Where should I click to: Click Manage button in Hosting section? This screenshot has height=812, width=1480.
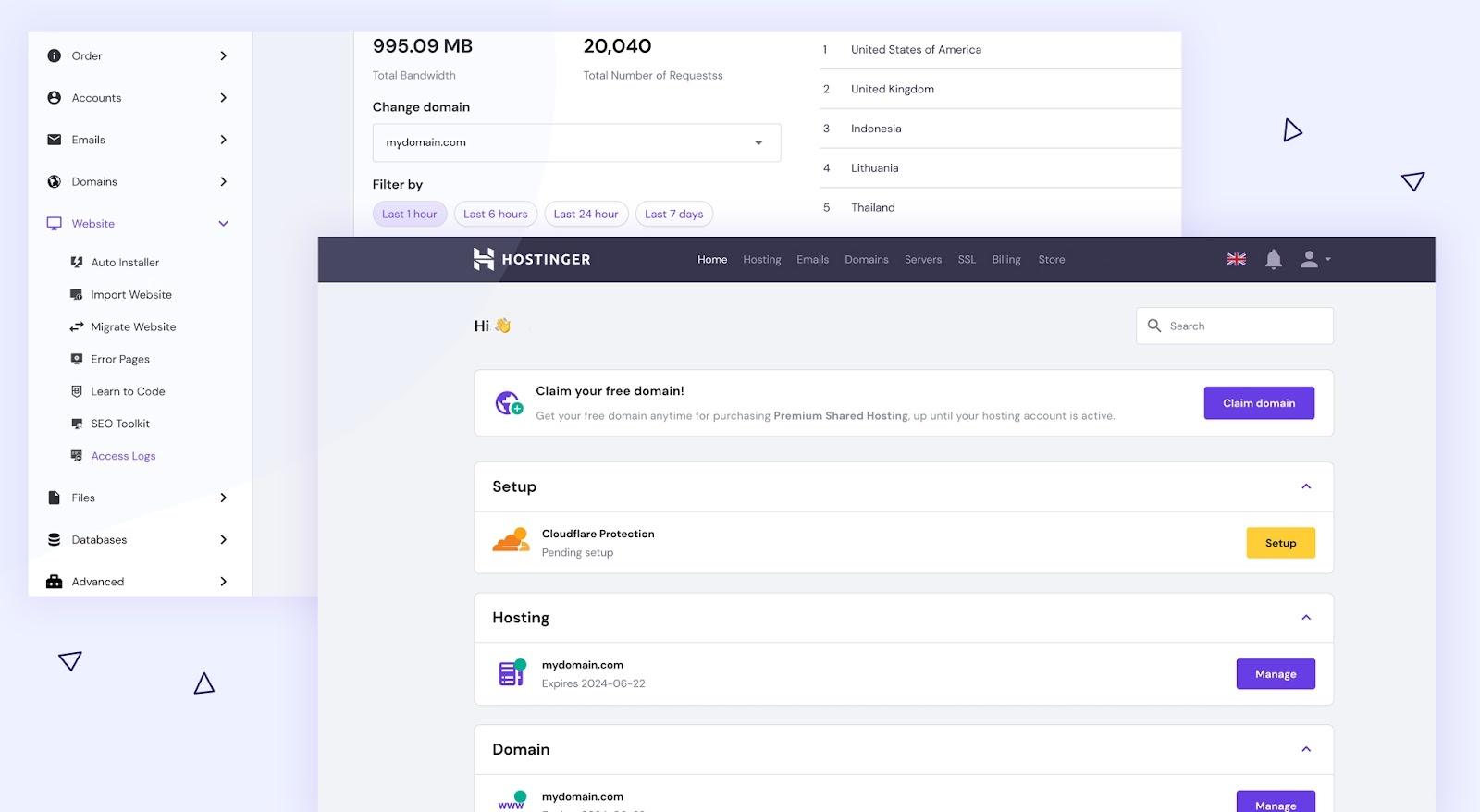pyautogui.click(x=1276, y=674)
